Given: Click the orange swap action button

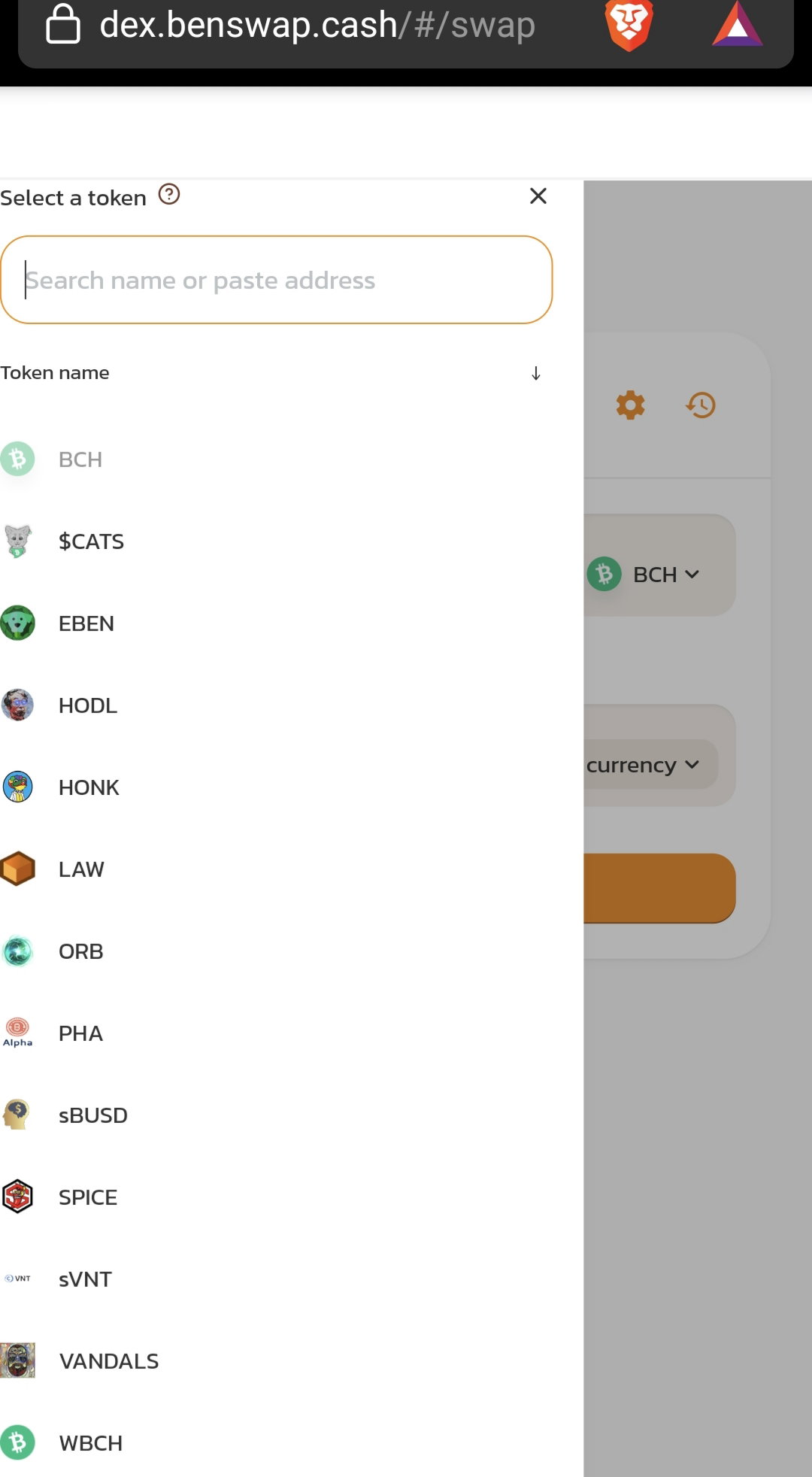Looking at the screenshot, I should (x=659, y=888).
